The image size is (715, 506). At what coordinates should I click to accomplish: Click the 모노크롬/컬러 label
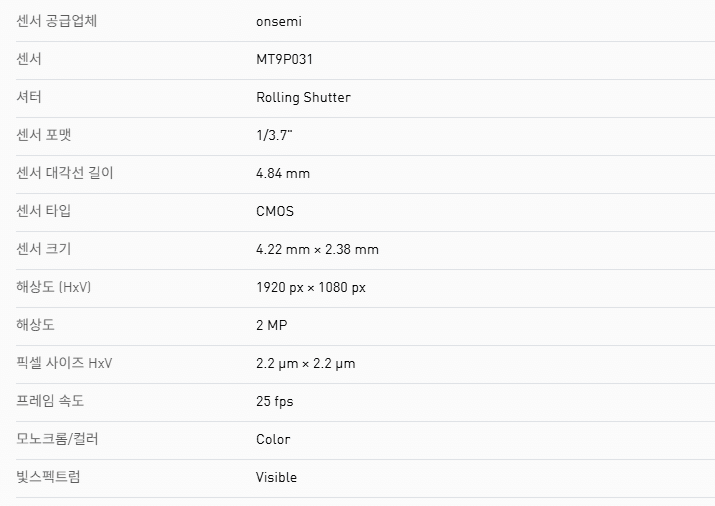pyautogui.click(x=57, y=439)
